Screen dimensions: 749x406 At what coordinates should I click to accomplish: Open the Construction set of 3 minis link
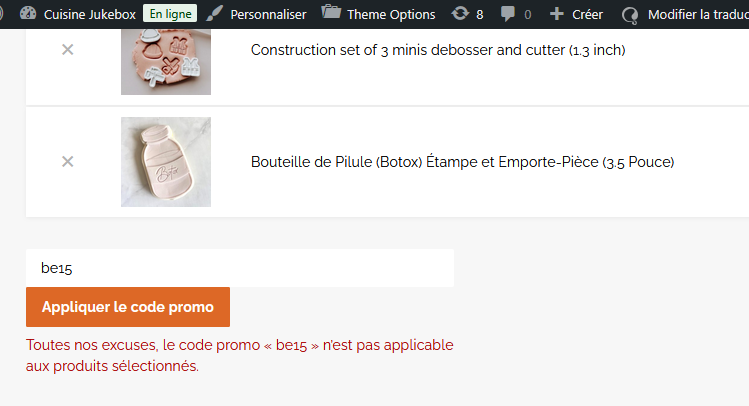pyautogui.click(x=438, y=50)
